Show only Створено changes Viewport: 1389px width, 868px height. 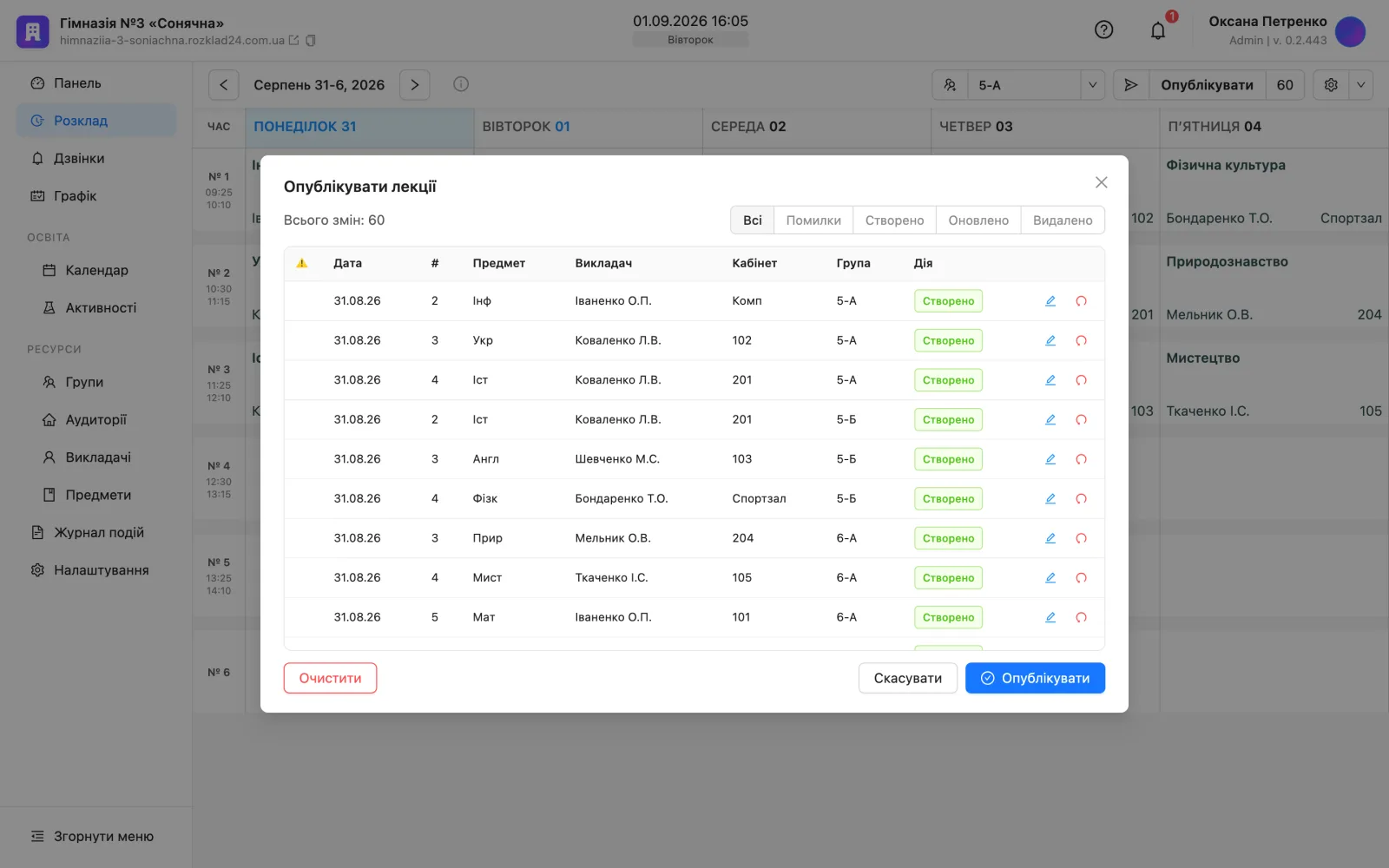pos(894,220)
